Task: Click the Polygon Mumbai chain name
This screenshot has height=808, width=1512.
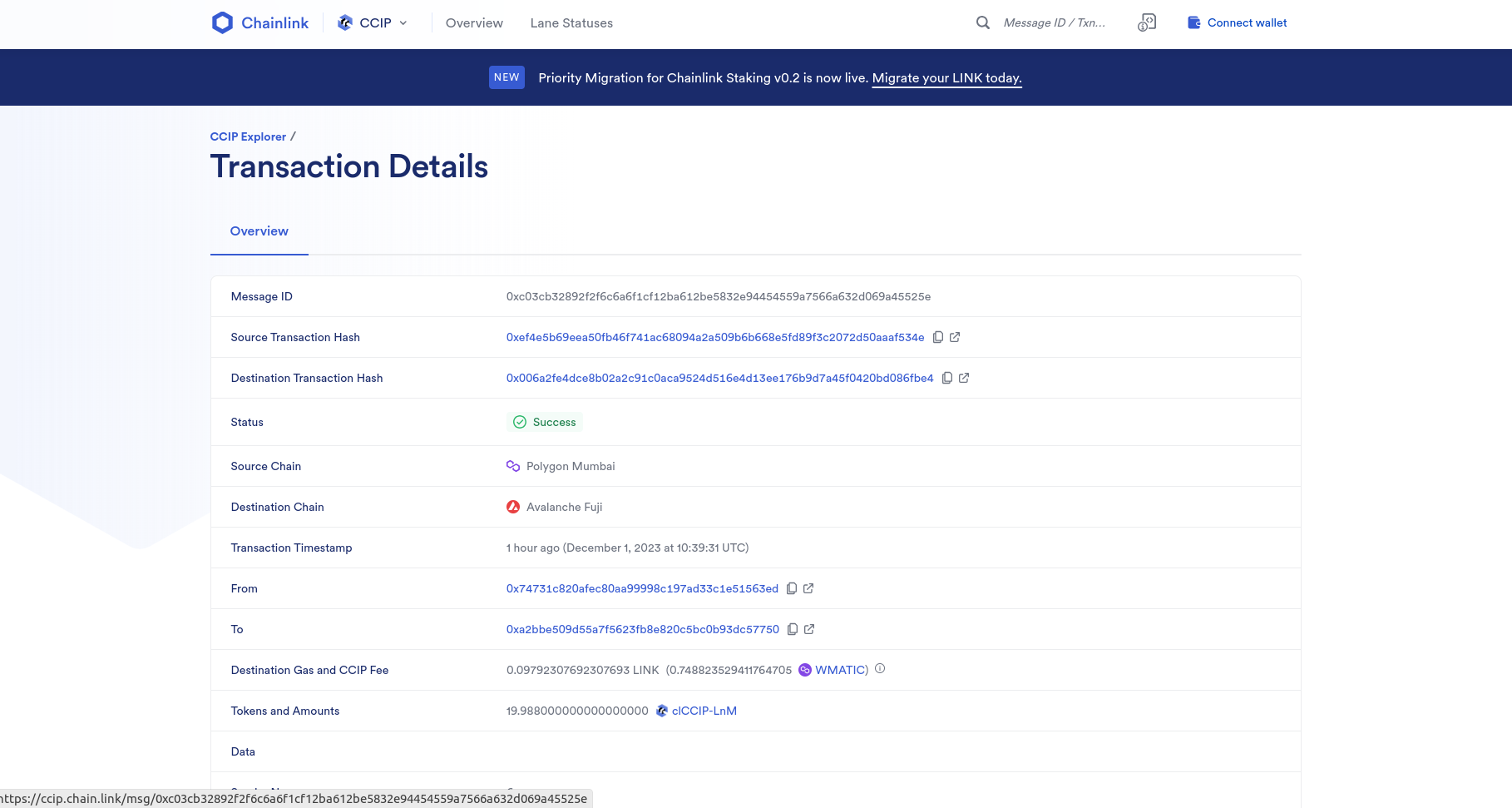Action: tap(571, 466)
